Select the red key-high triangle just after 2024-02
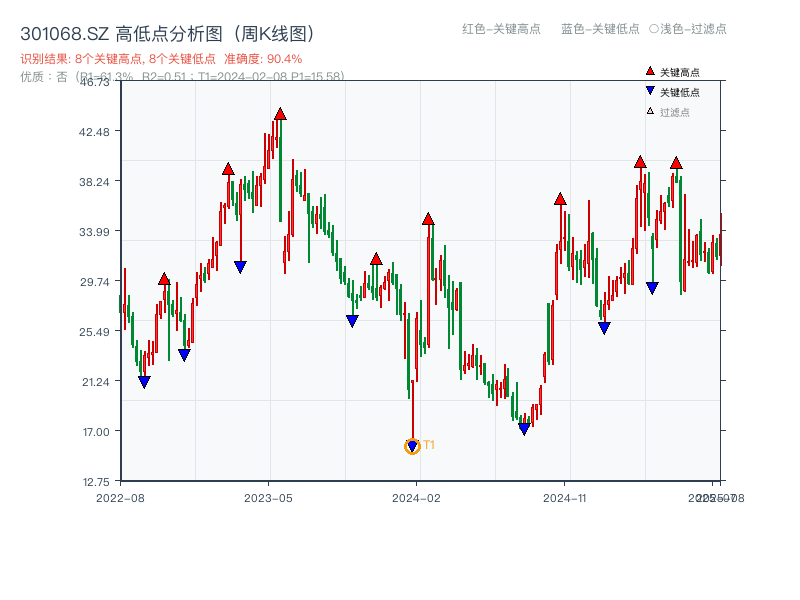This screenshot has height=600, width=800. tap(428, 219)
